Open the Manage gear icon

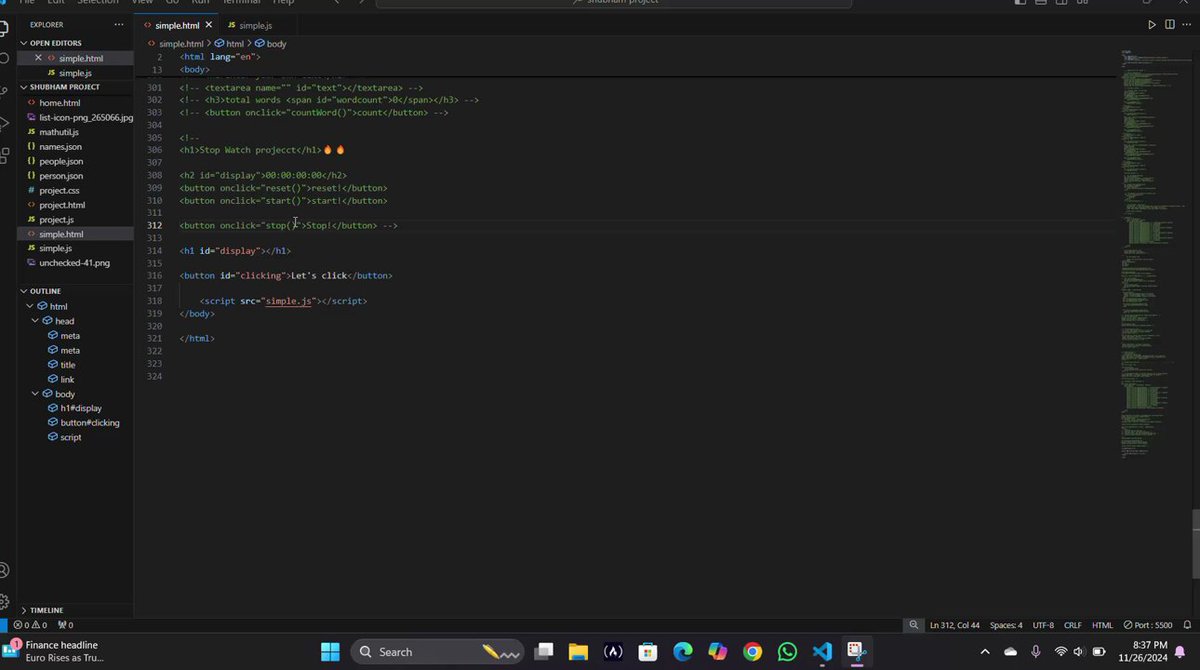point(4,602)
